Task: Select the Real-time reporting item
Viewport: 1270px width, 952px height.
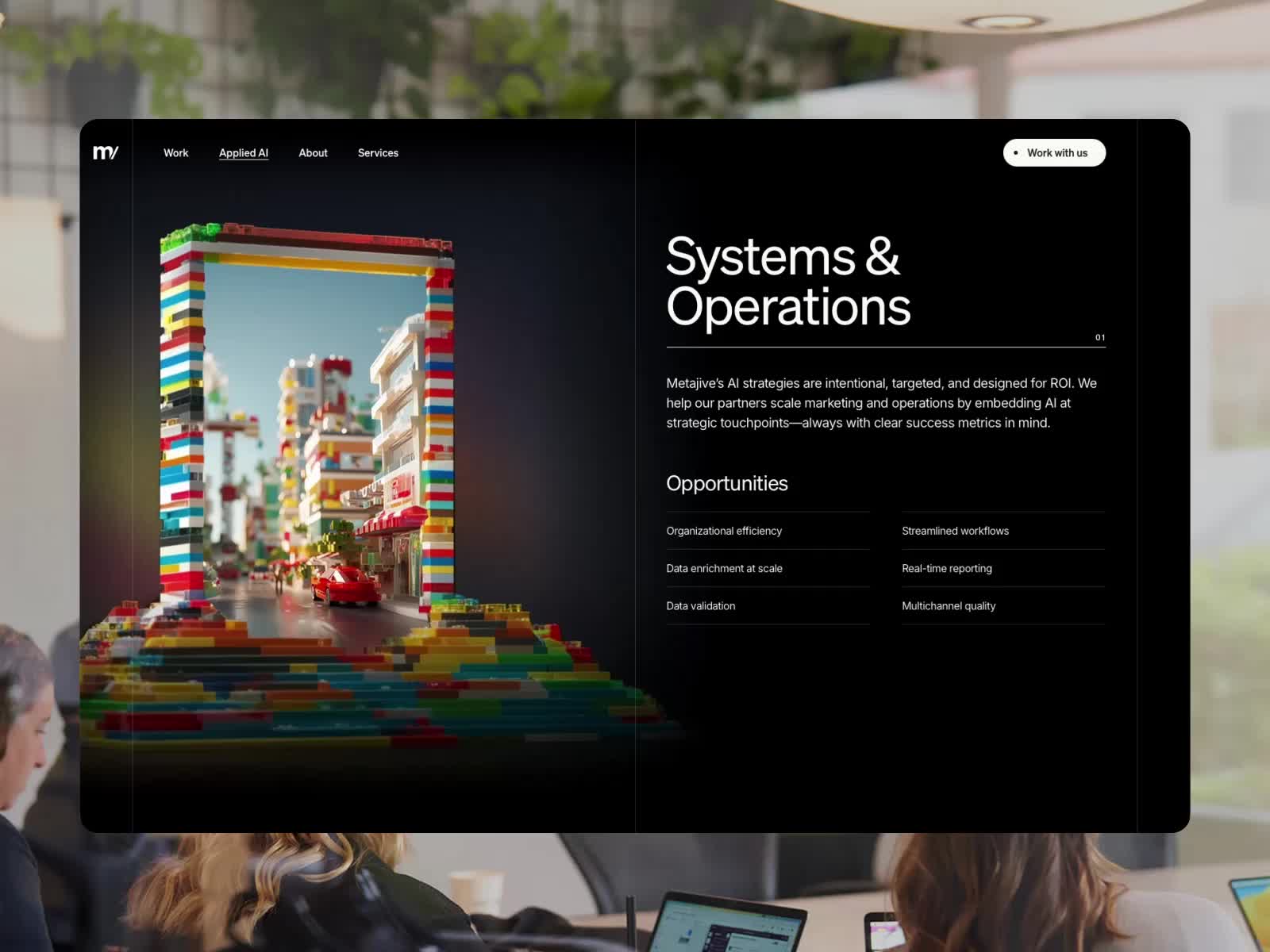Action: pos(946,568)
